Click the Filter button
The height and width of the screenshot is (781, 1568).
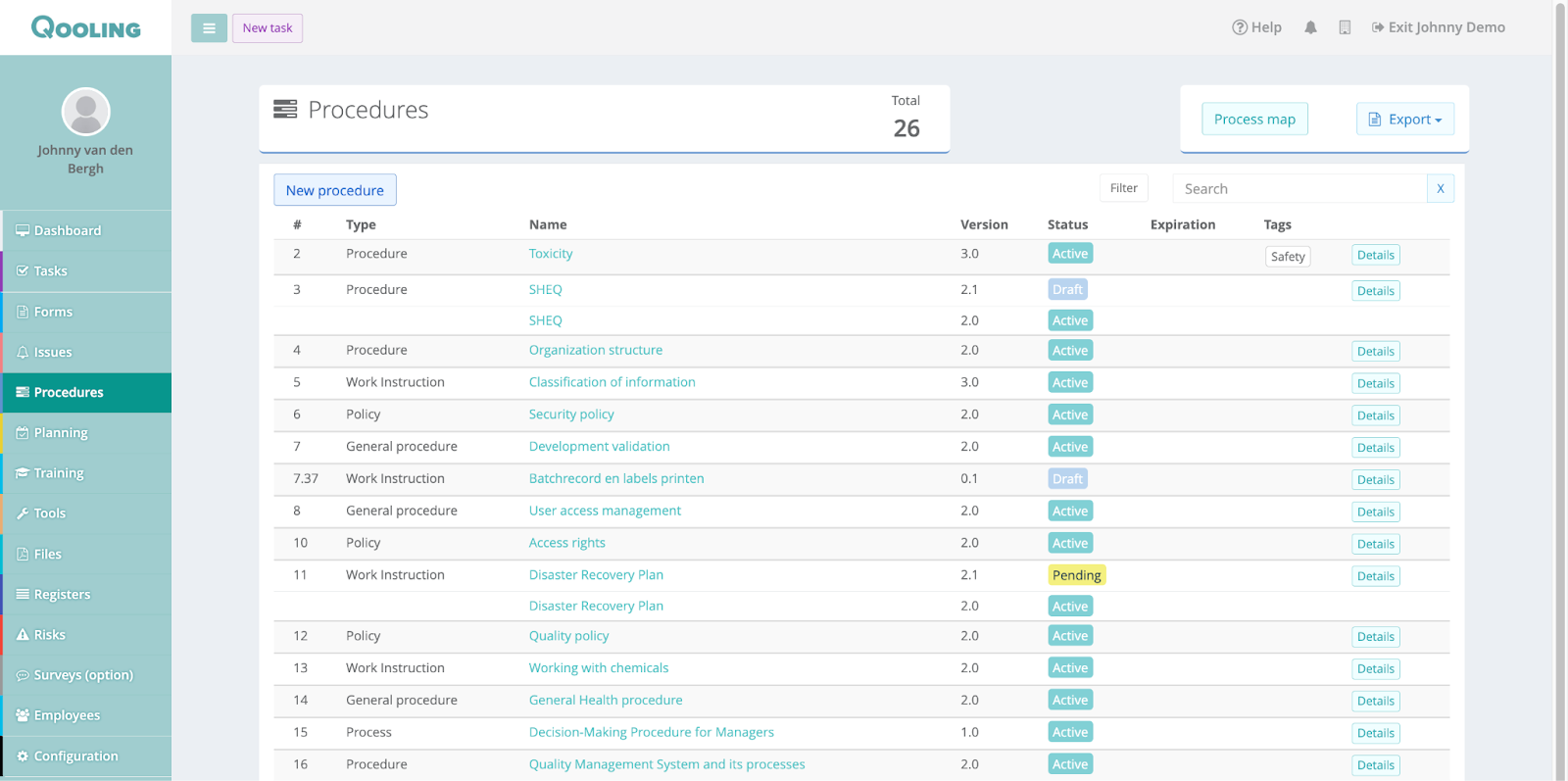[x=1124, y=188]
